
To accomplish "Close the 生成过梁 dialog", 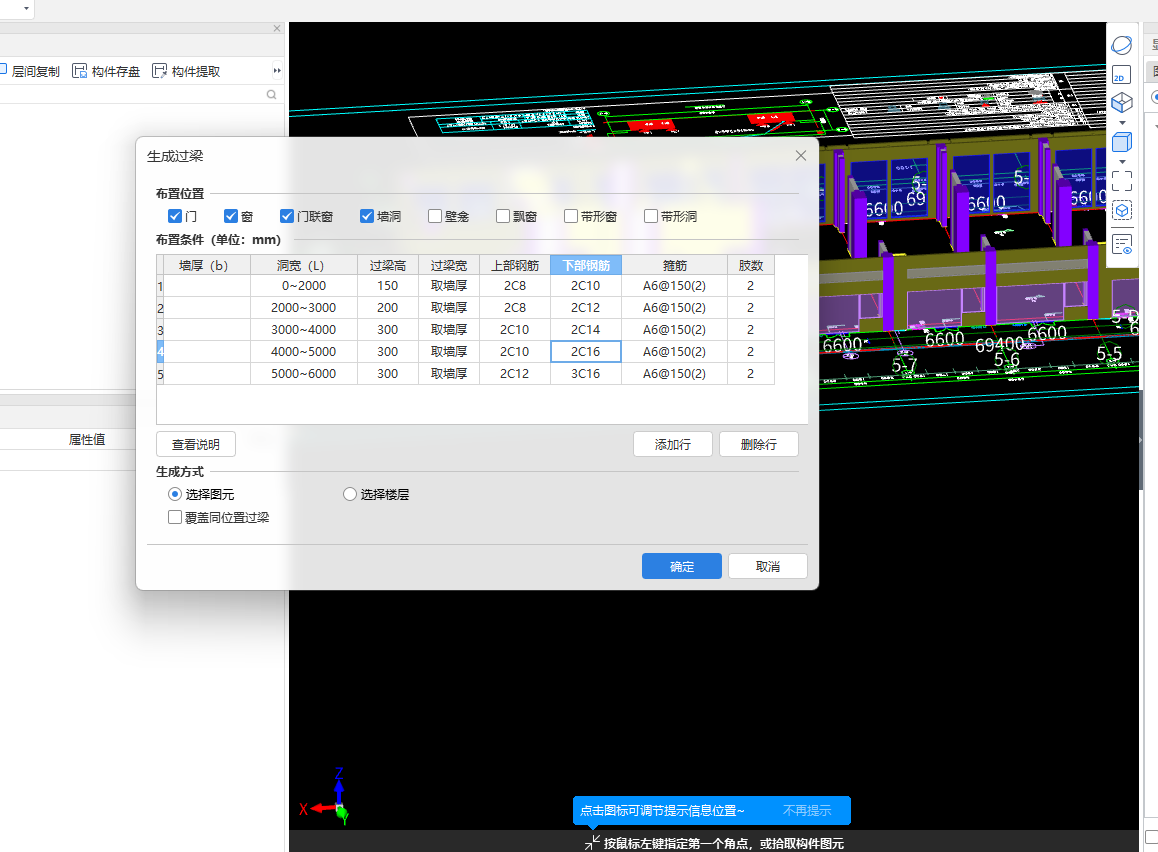I will (x=801, y=156).
